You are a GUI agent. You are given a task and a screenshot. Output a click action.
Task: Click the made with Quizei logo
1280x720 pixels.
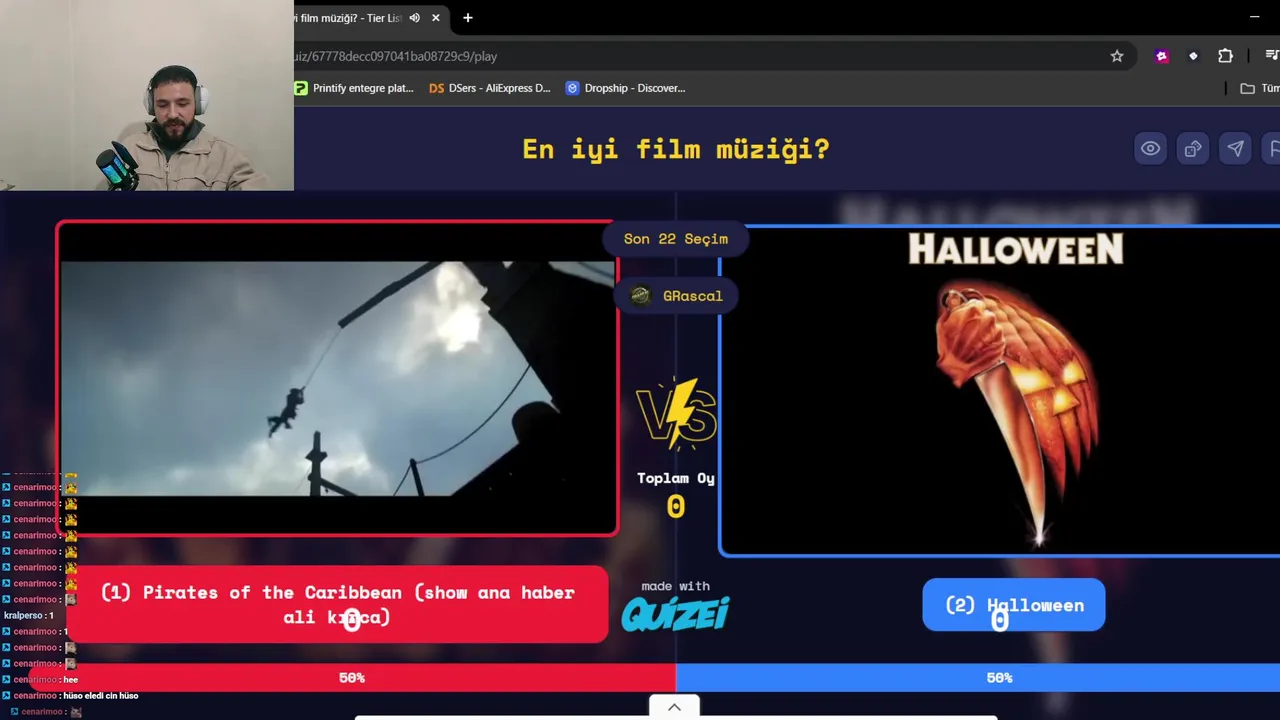[676, 606]
